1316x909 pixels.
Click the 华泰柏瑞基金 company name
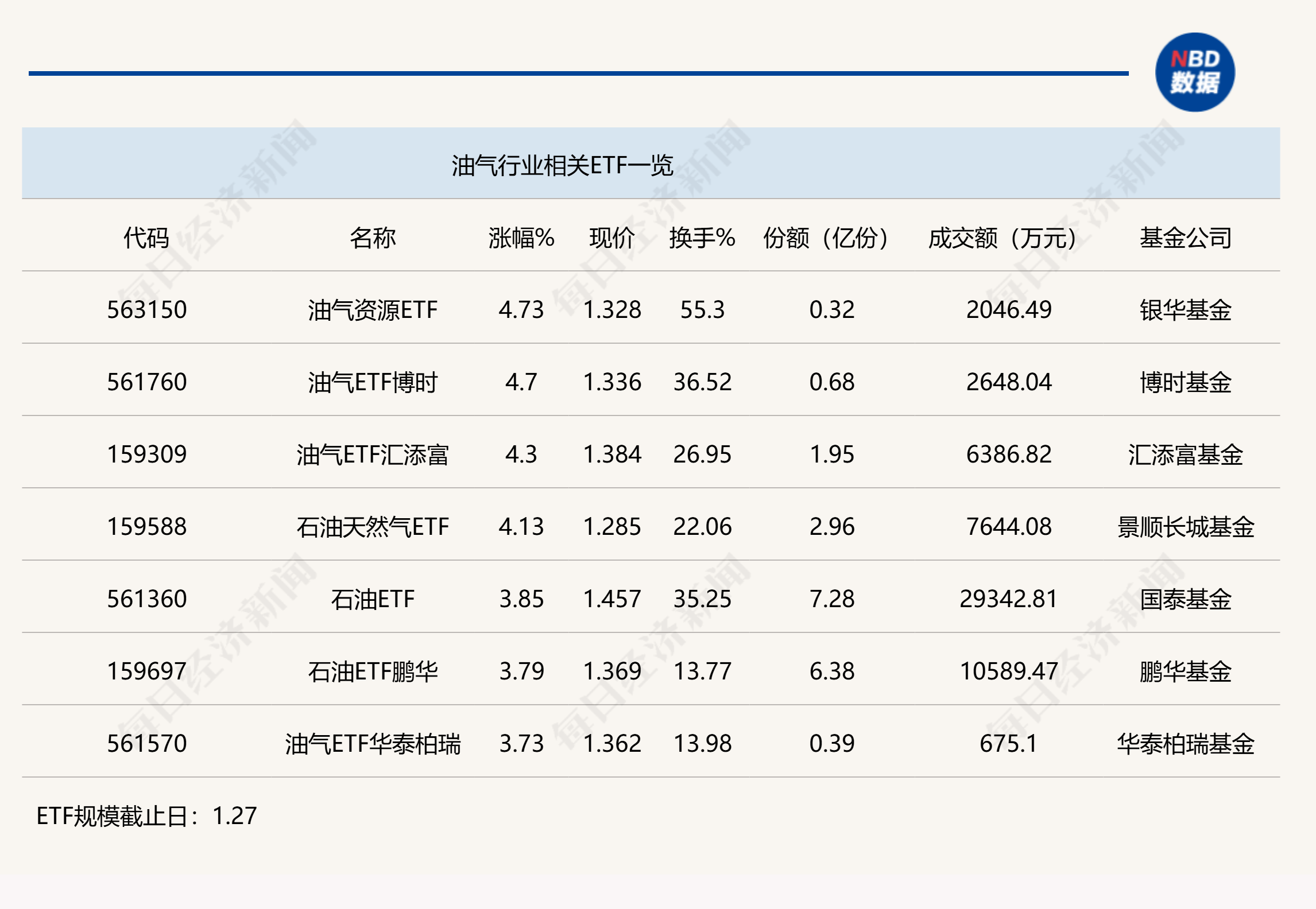coord(1185,744)
